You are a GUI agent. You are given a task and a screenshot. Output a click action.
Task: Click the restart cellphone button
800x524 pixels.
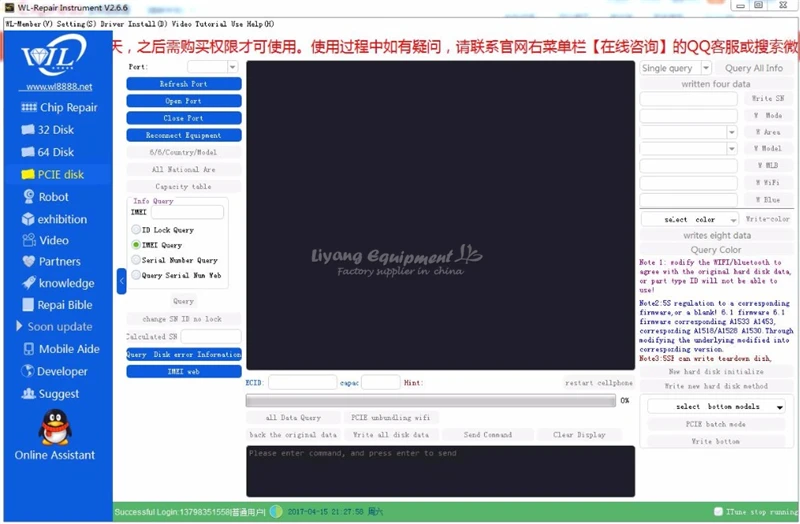point(598,383)
